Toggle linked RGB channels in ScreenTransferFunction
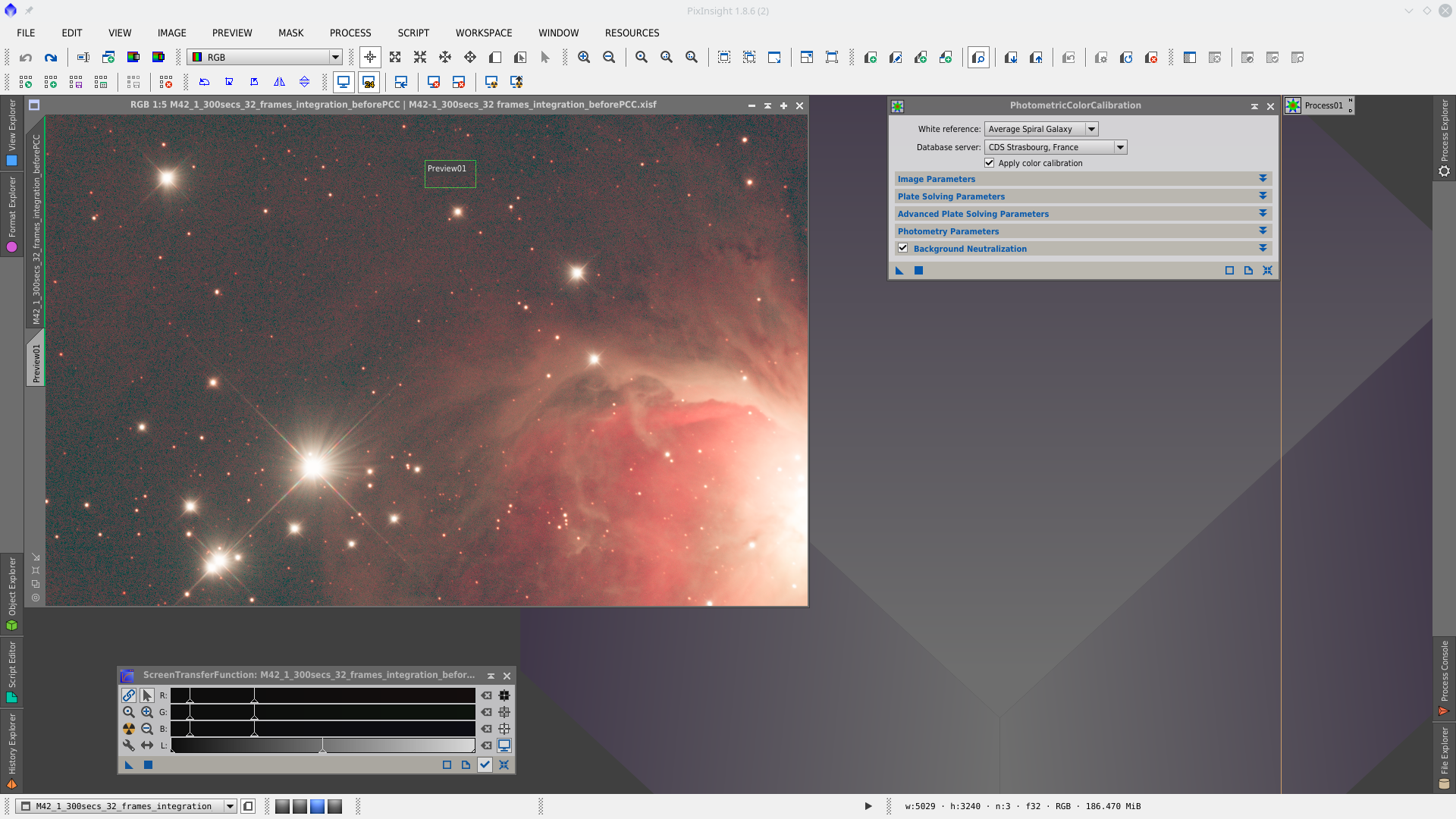This screenshot has height=819, width=1456. [x=129, y=695]
